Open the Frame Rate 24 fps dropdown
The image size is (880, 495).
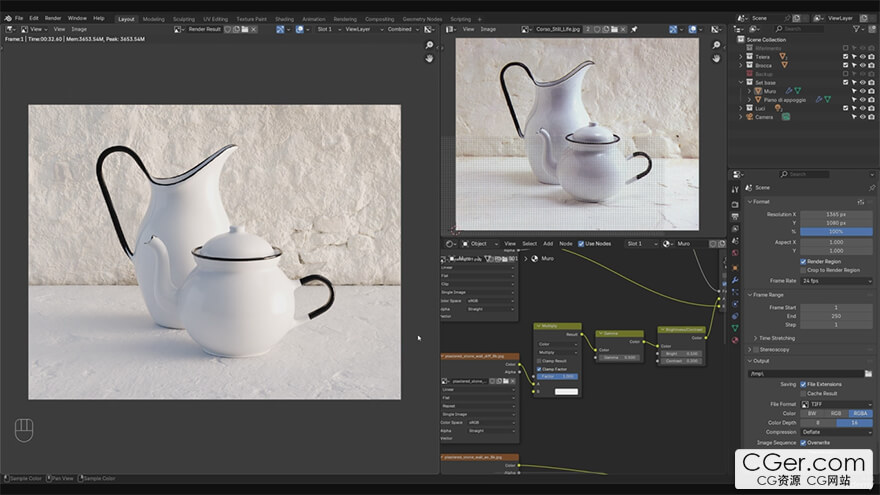[835, 281]
